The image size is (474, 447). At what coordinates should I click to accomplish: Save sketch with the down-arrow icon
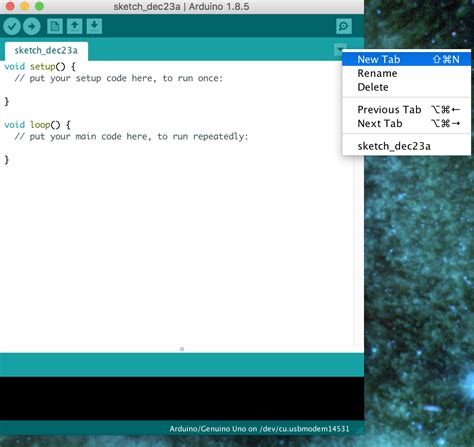94,26
